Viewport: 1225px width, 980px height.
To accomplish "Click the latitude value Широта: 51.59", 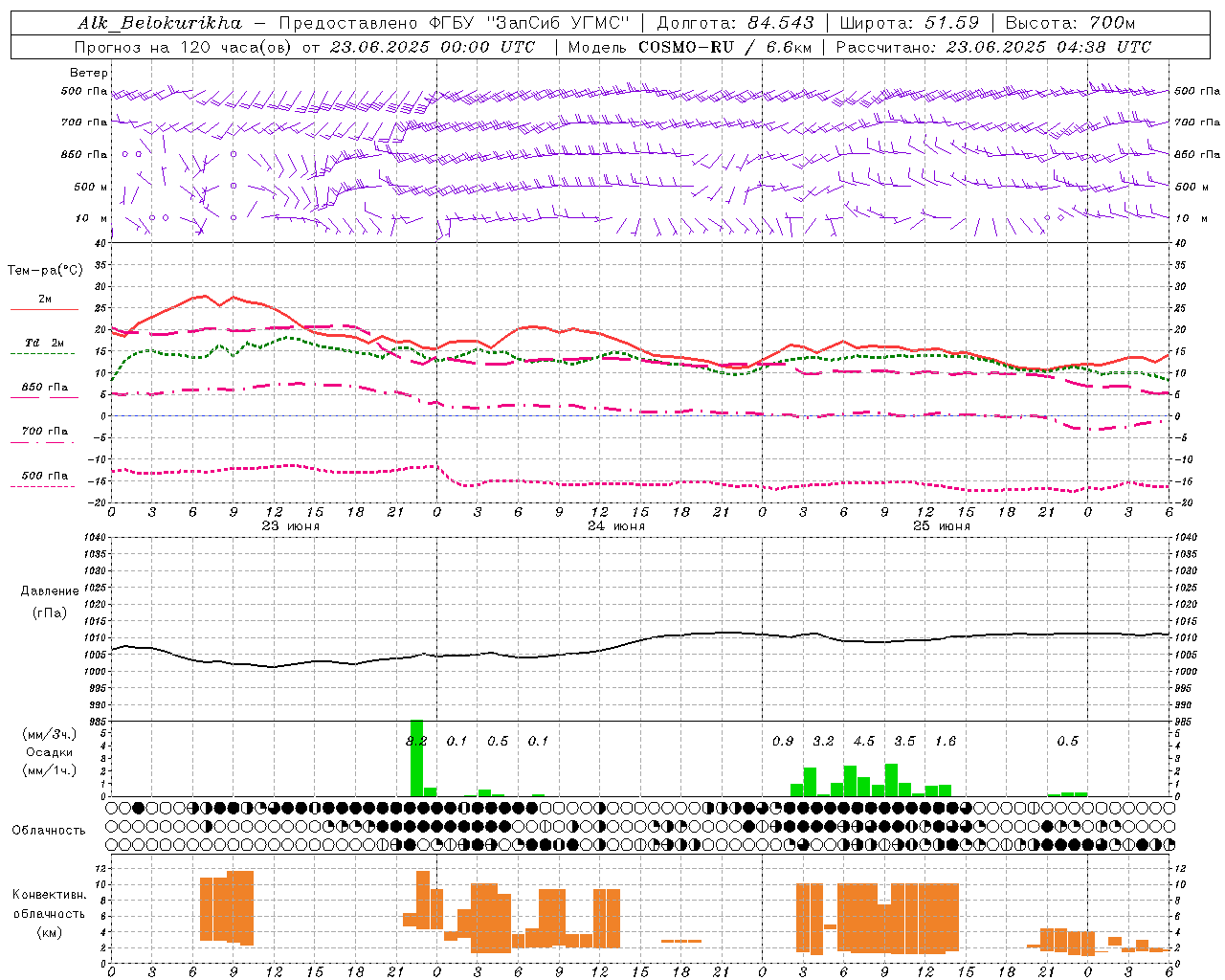I will coord(909,23).
